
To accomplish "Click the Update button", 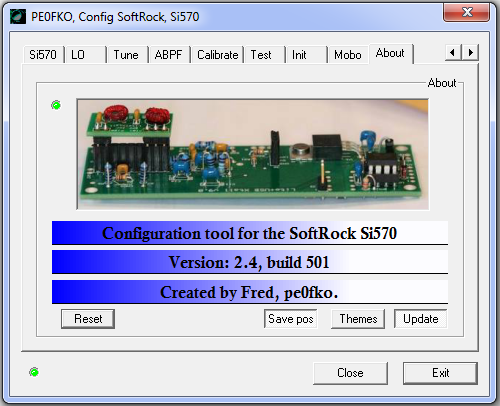I will [421, 319].
